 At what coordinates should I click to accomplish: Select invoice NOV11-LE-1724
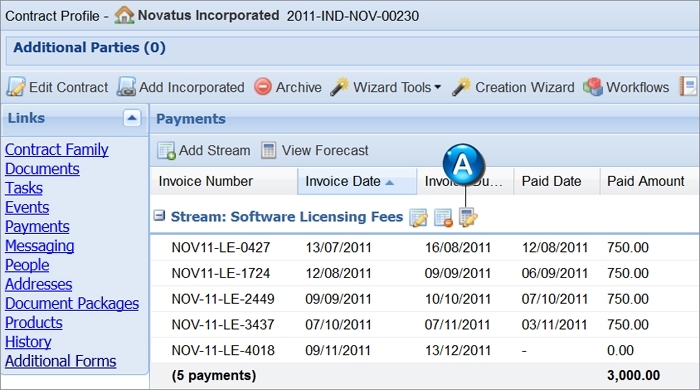pos(221,273)
